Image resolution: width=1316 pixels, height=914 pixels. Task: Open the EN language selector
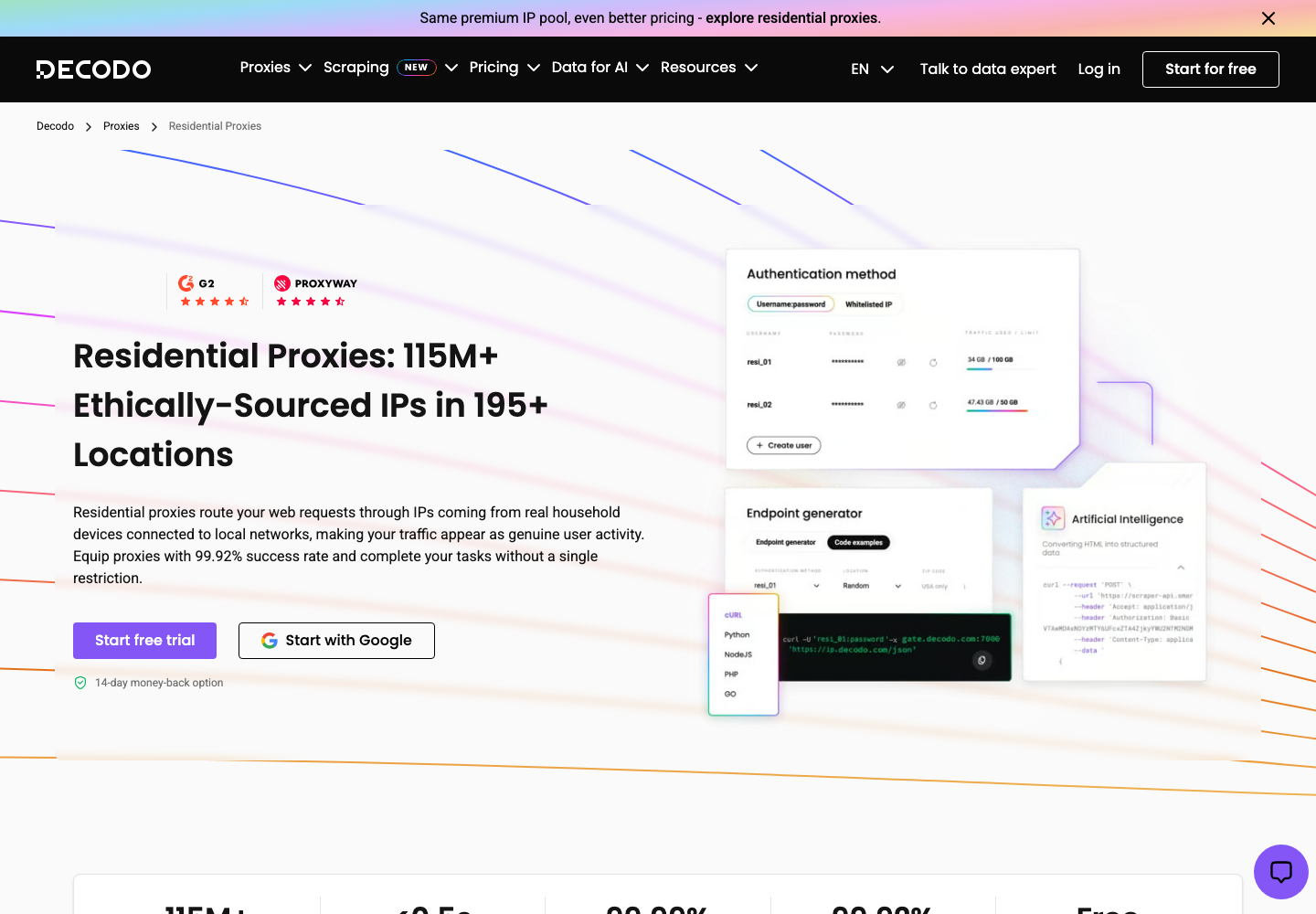coord(872,69)
